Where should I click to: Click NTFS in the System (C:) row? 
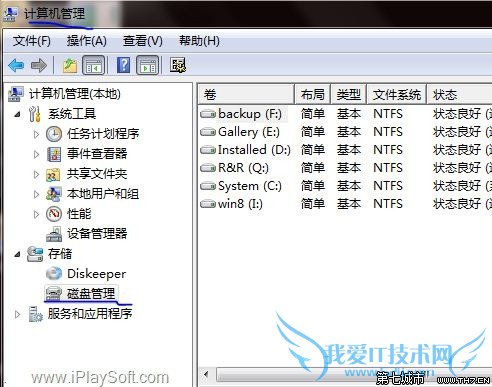tap(388, 186)
